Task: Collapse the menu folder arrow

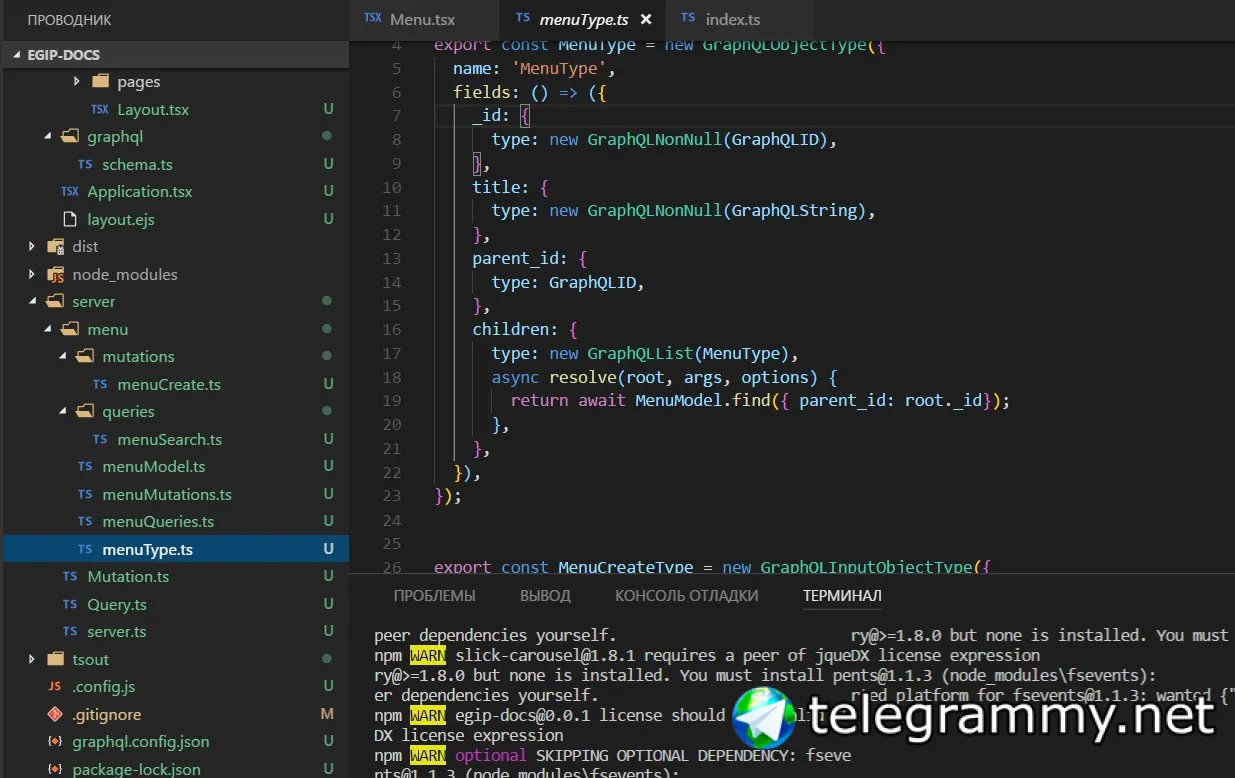Action: tap(47, 329)
